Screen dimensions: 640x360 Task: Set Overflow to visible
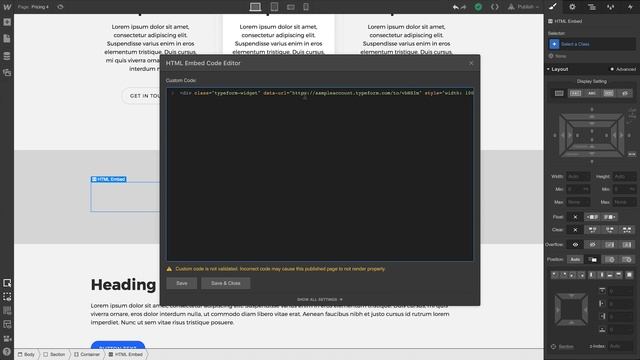coord(575,245)
